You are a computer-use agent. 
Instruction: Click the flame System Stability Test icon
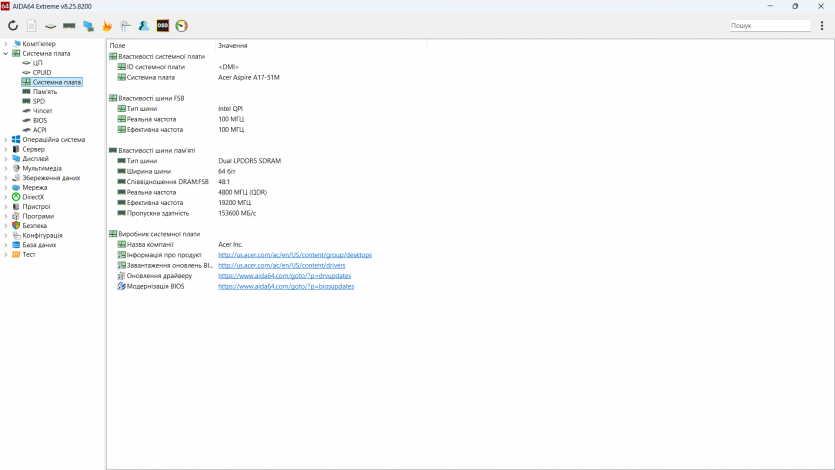[107, 26]
